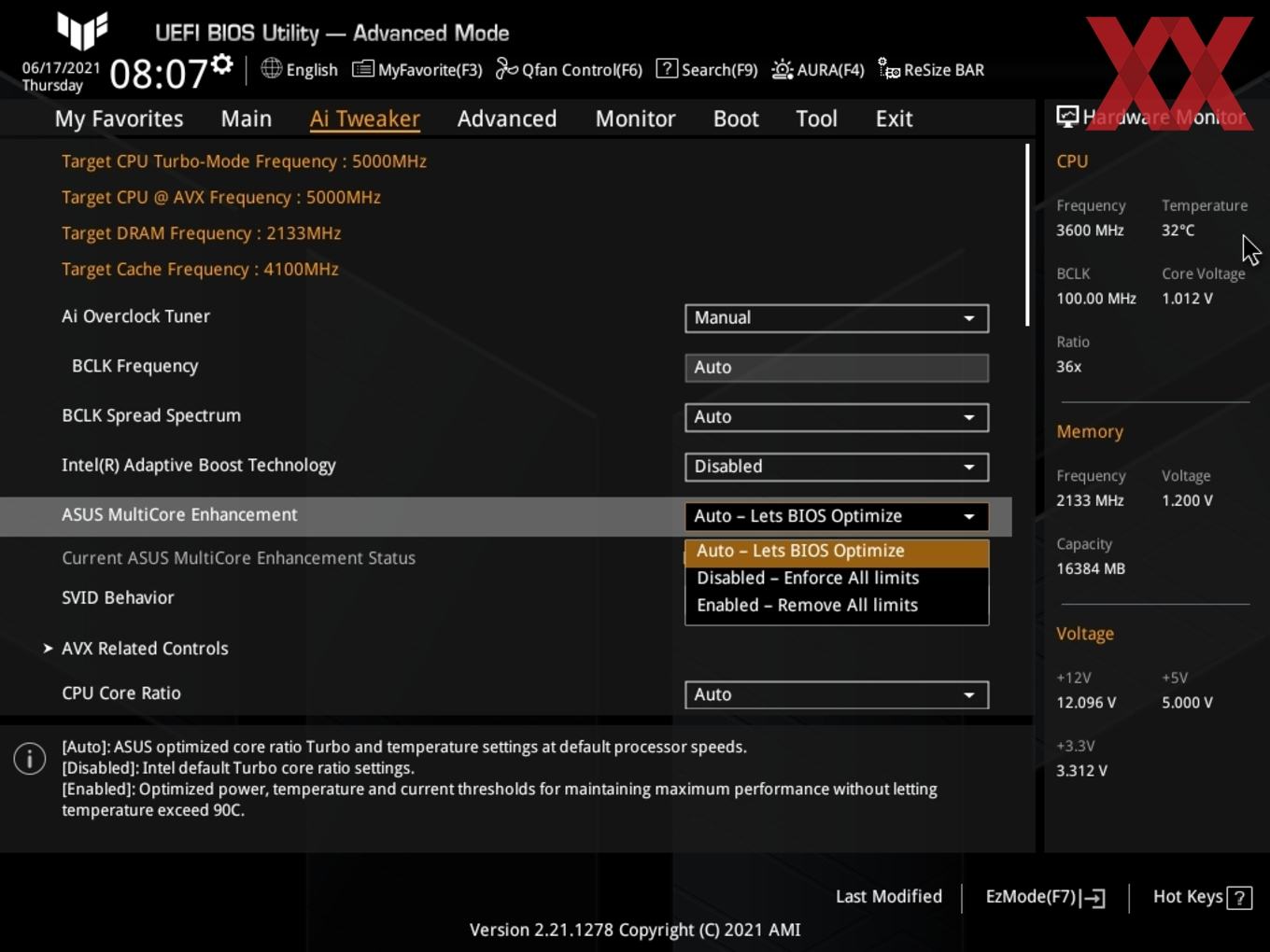Viewport: 1270px width, 952px height.
Task: Choose Enabled – Remove All limits option
Action: (x=837, y=606)
